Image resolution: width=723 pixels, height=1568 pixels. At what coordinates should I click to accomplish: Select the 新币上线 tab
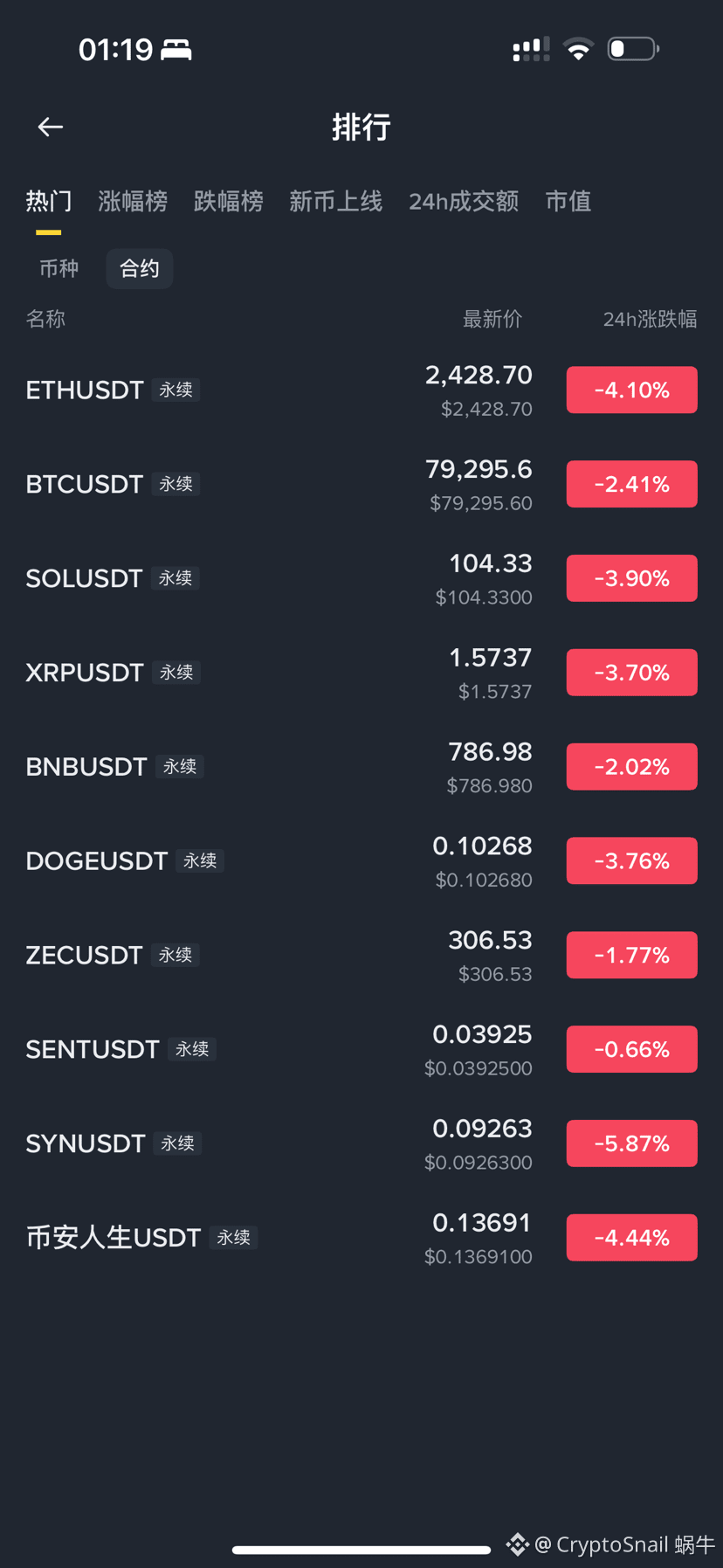(336, 202)
